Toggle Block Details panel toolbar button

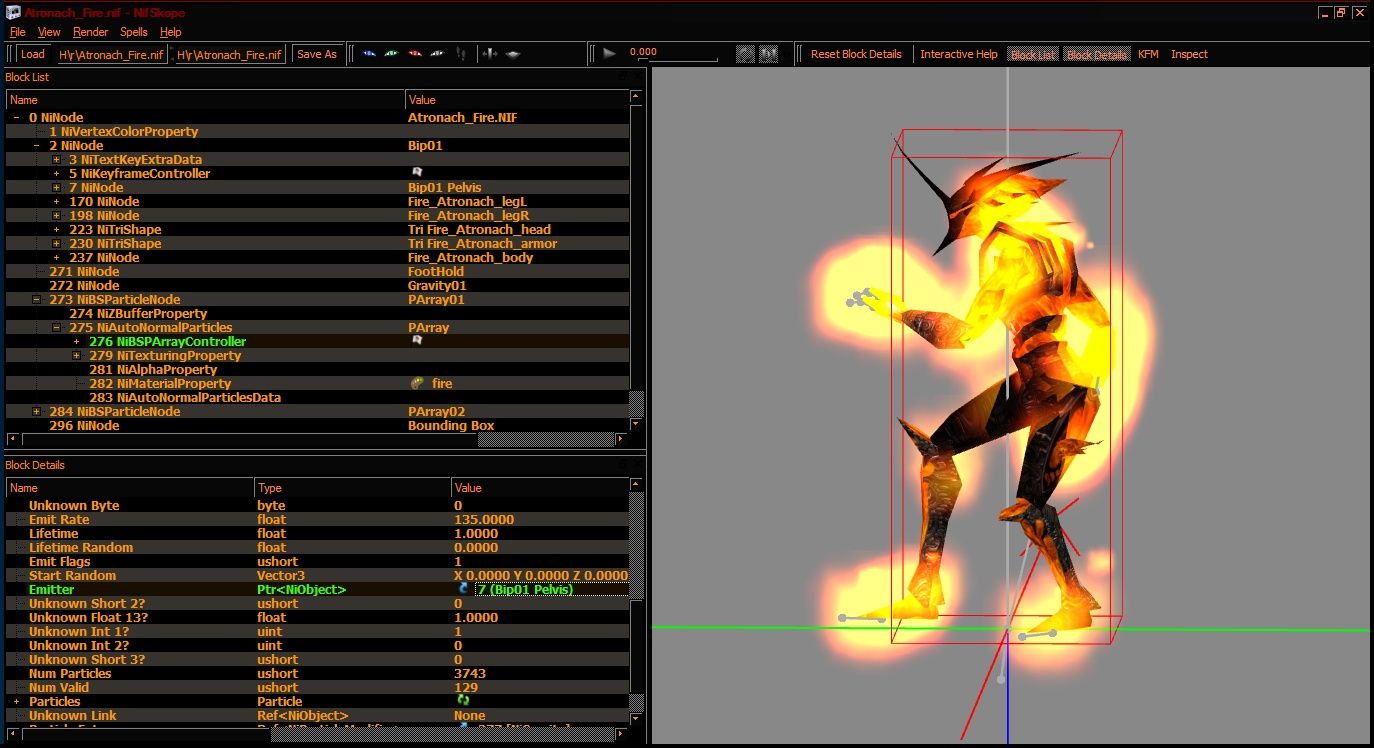pos(1097,54)
